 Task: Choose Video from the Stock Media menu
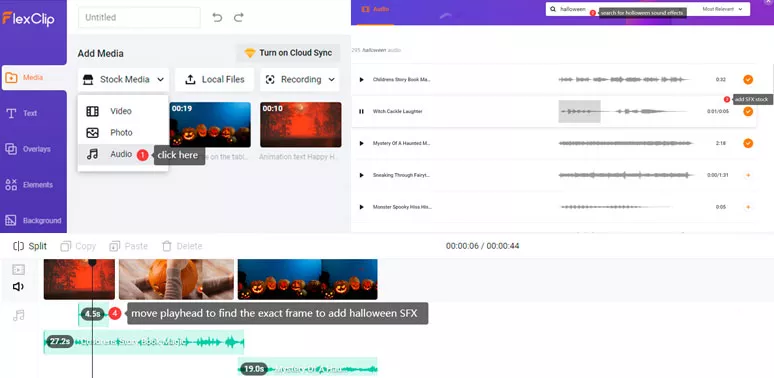(122, 111)
